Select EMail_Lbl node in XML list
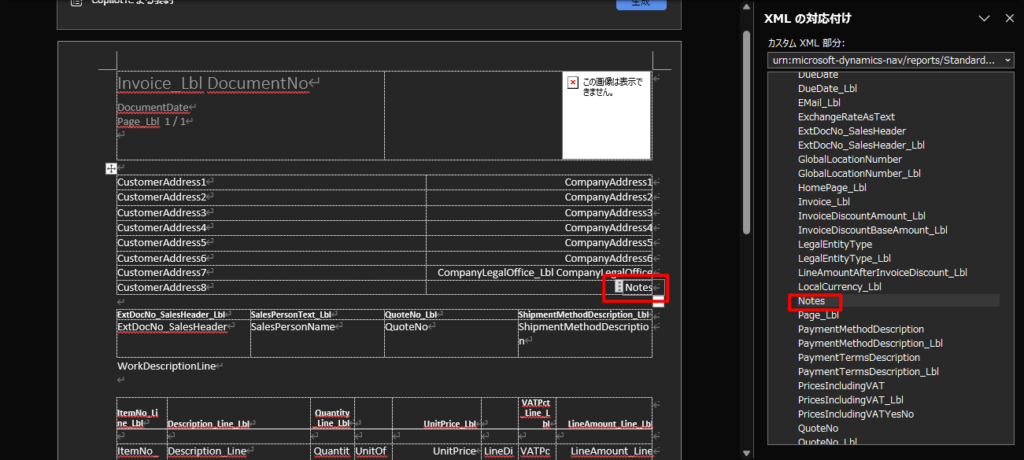Viewport: 1024px width, 460px height. coord(819,103)
